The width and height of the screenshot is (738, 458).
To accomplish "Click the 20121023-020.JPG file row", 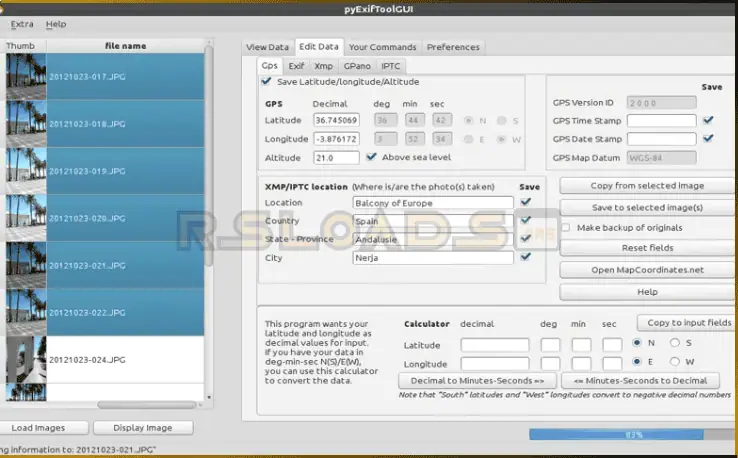I will click(x=124, y=217).
